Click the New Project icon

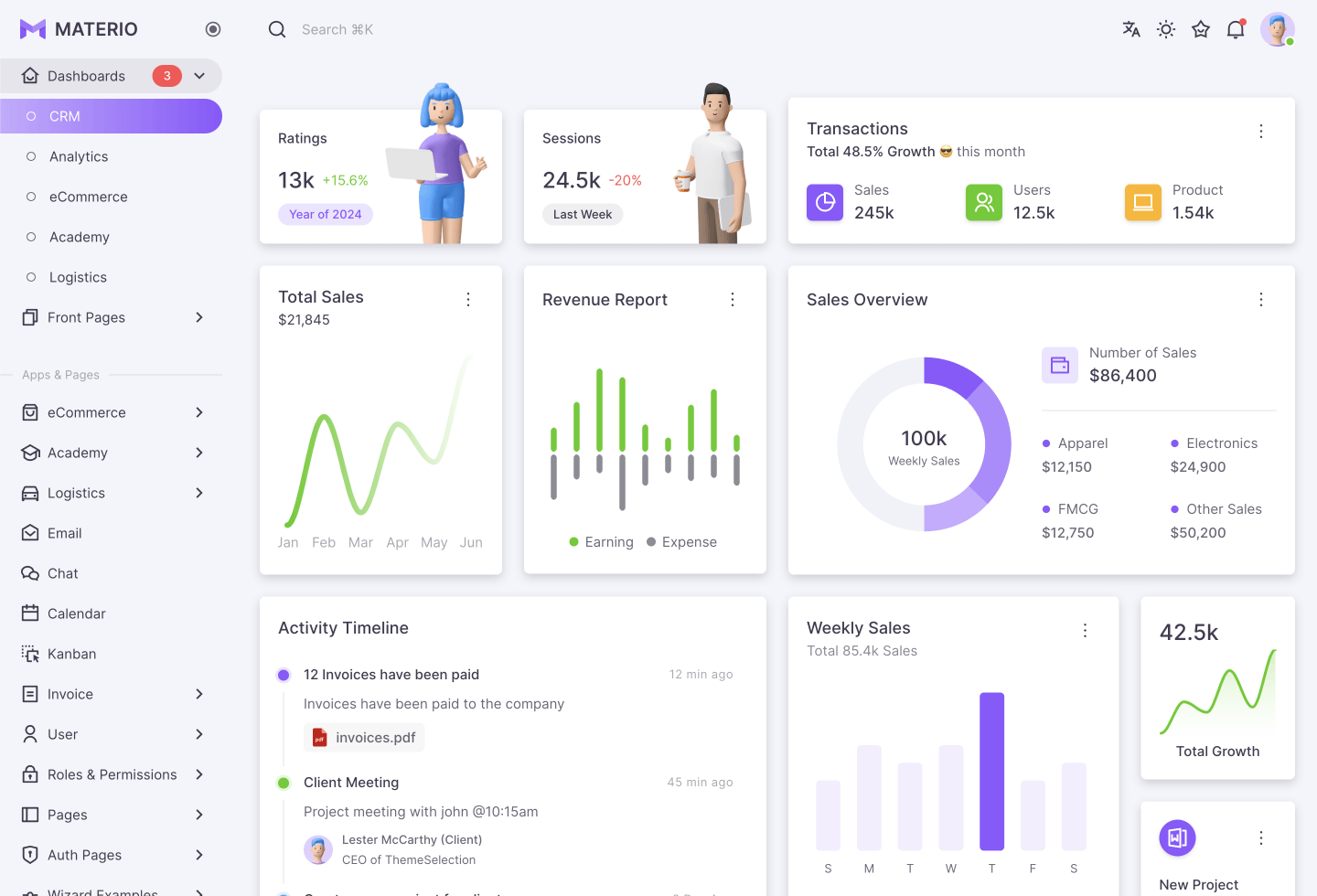1177,837
